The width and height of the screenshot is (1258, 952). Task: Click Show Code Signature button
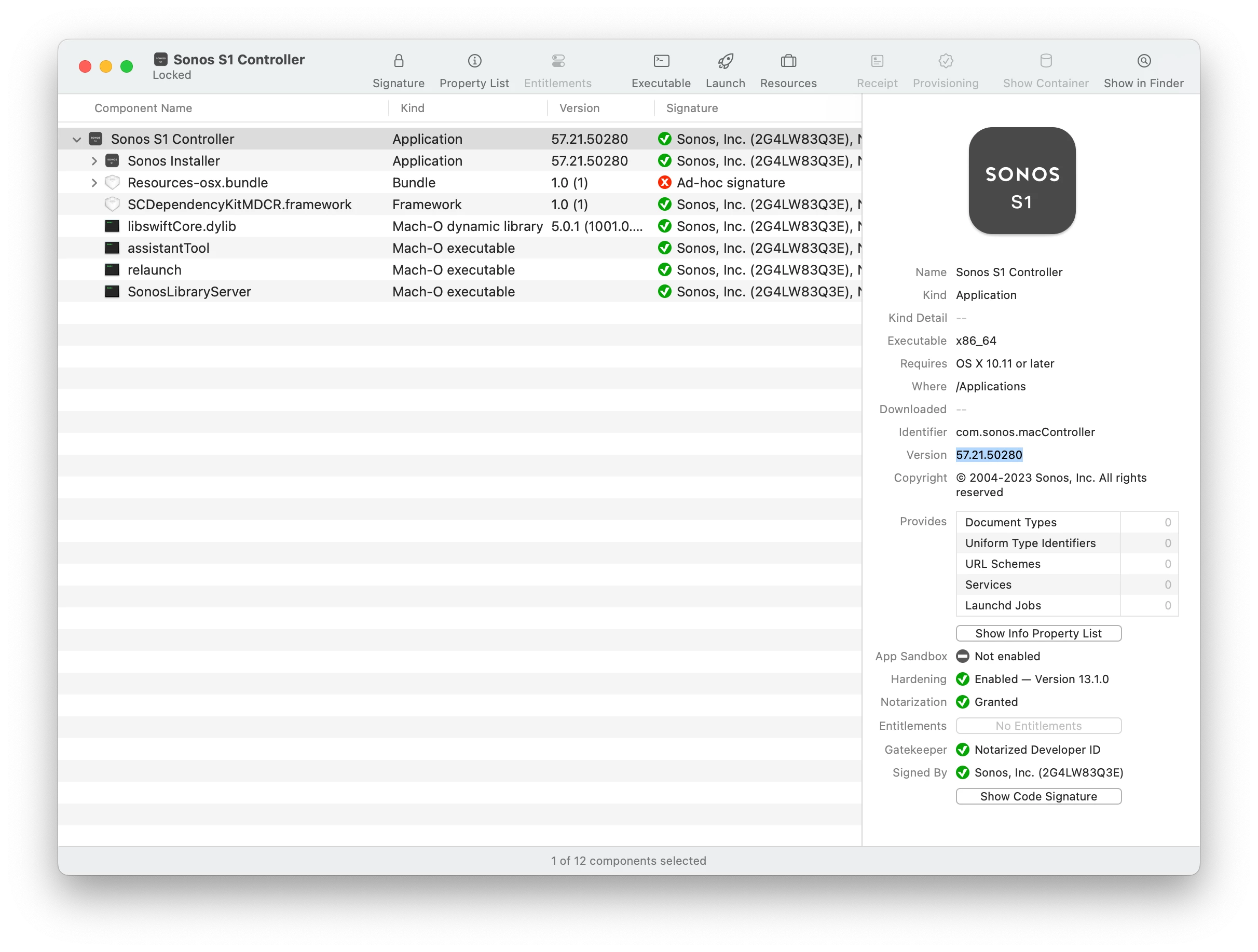pos(1038,797)
